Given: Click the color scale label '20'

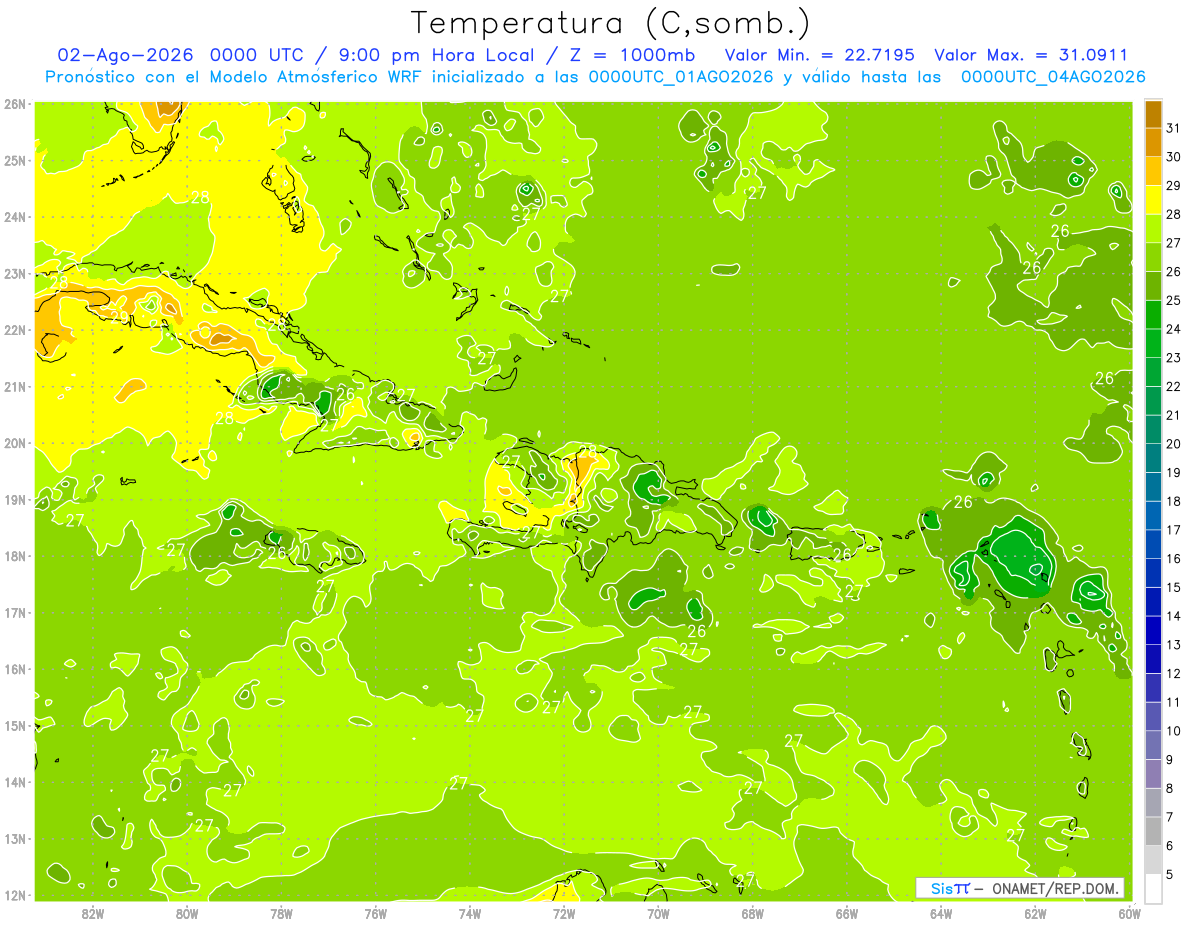Looking at the screenshot, I should point(1174,444).
